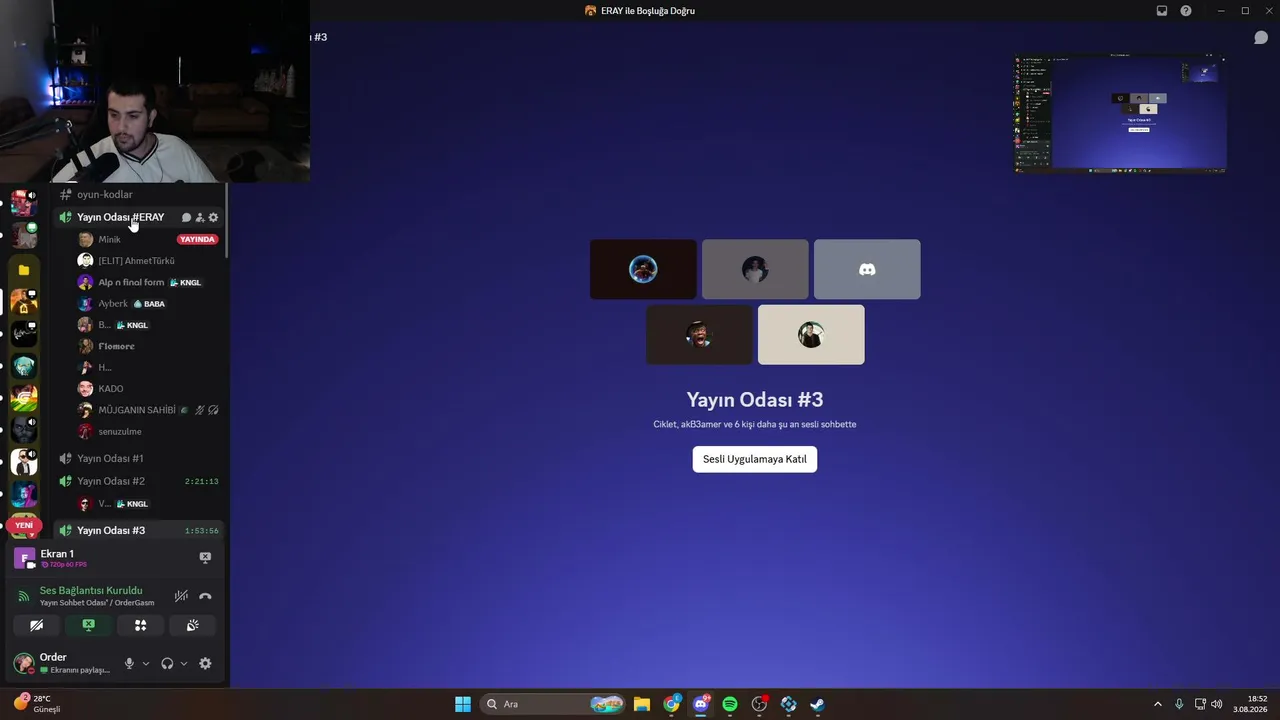Open the yellow server folder
The width and height of the screenshot is (1280, 720).
(x=24, y=270)
